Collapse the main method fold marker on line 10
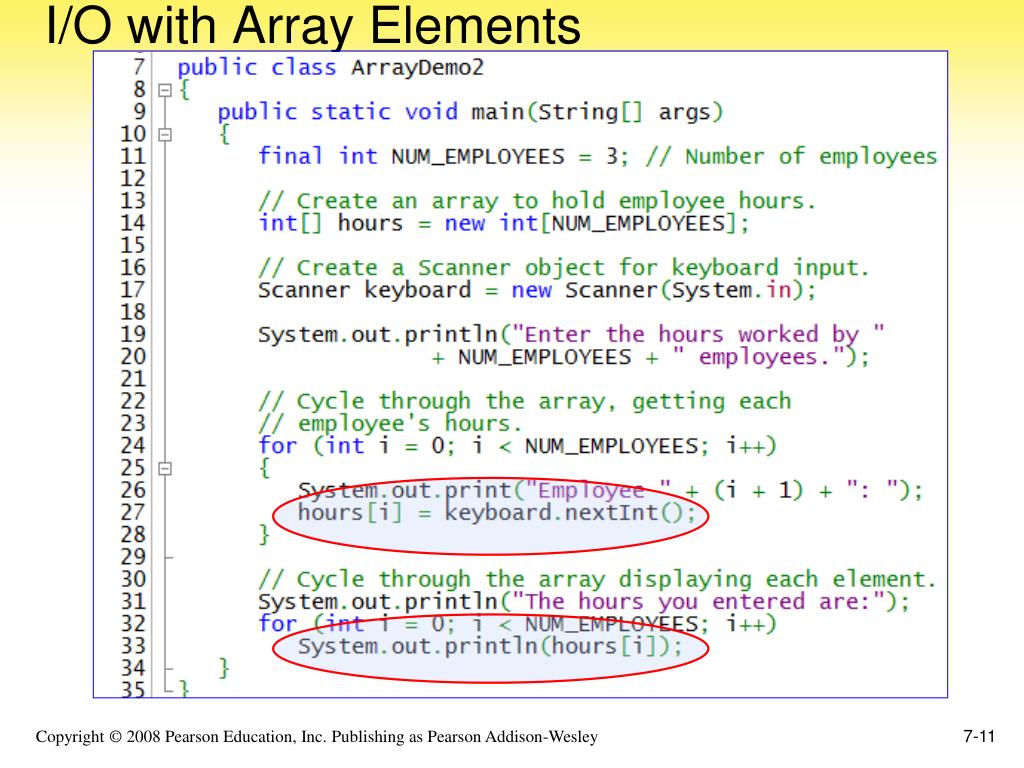This screenshot has height=768, width=1024. coord(165,135)
